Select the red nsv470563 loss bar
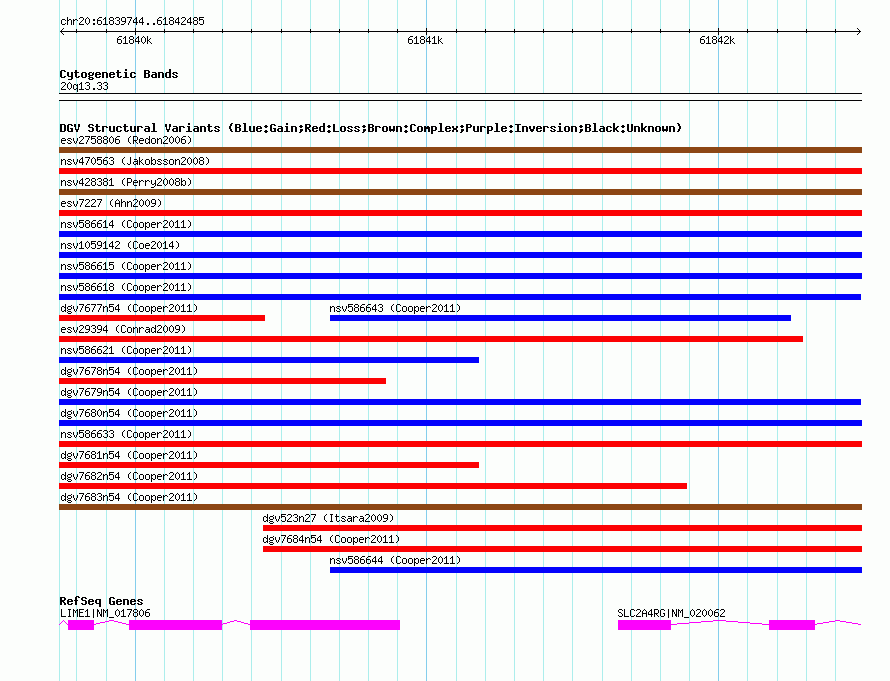 (x=460, y=171)
